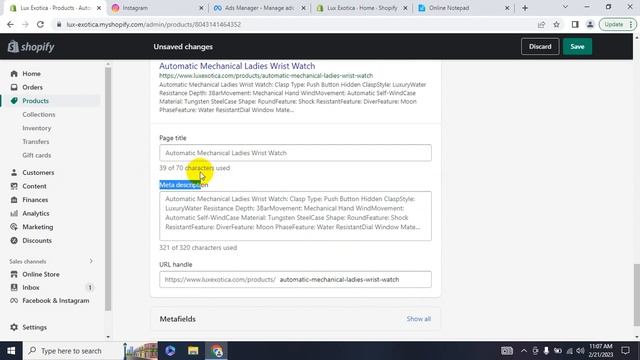
Task: Open Home in Shopify sidebar
Action: click(x=31, y=73)
